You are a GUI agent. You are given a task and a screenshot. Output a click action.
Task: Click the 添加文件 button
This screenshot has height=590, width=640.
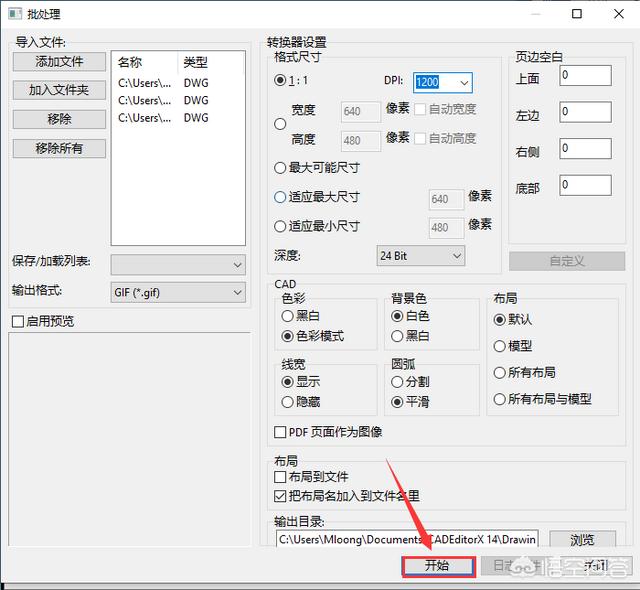point(59,62)
